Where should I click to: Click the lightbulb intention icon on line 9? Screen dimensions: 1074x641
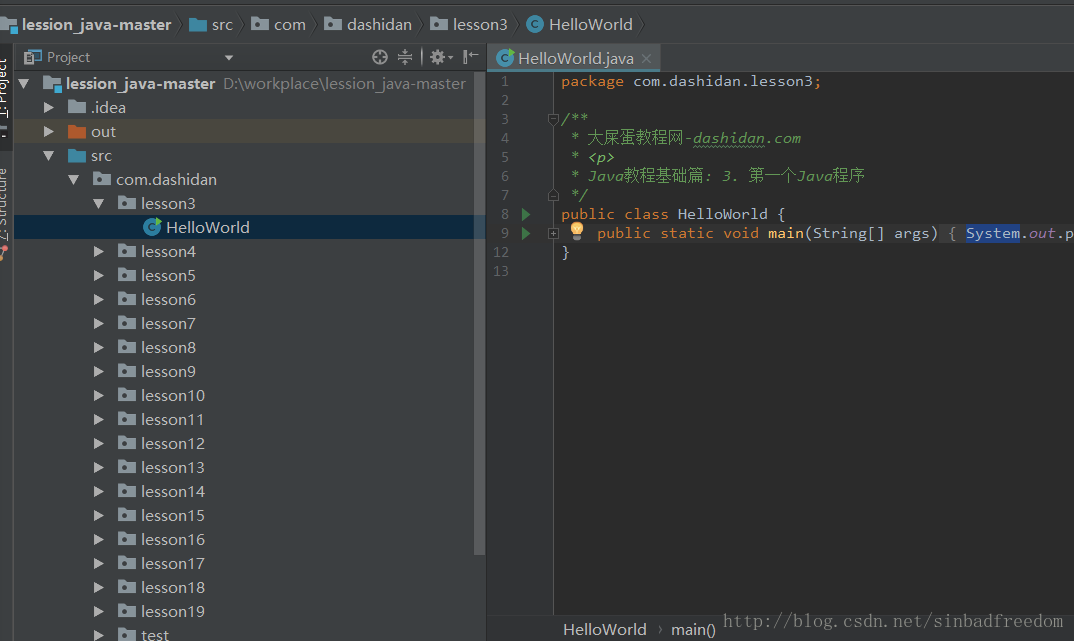click(577, 231)
